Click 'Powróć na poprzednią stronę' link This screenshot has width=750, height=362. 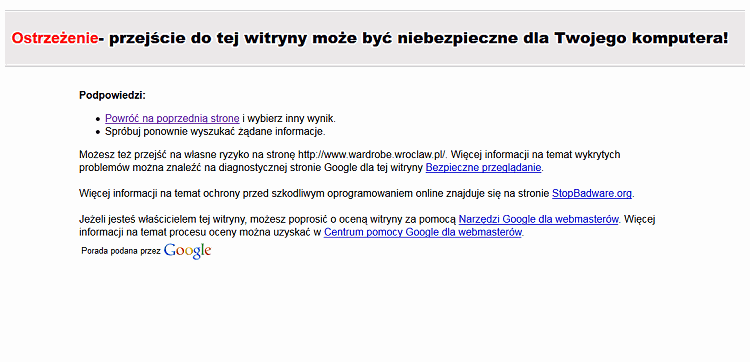[x=172, y=119]
